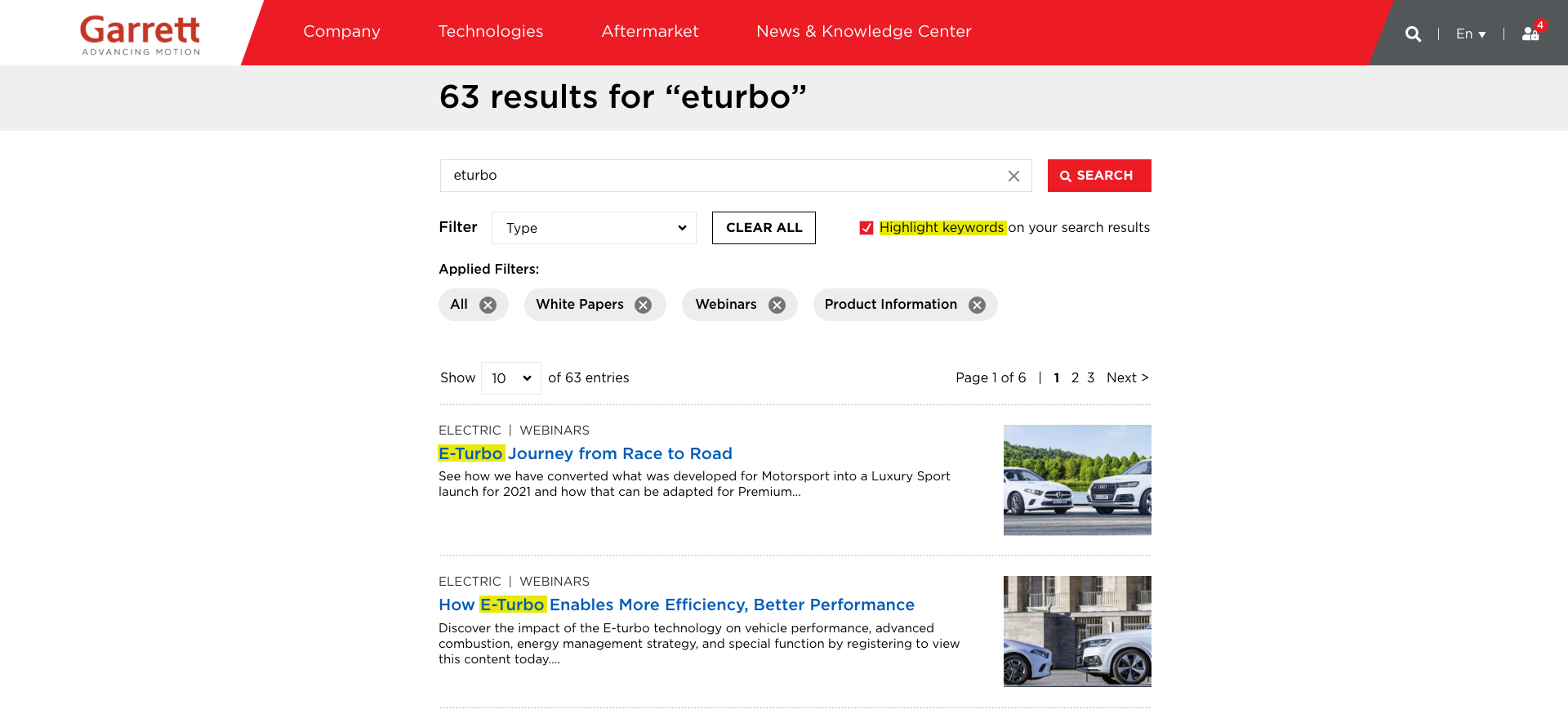Image resolution: width=1568 pixels, height=714 pixels.
Task: Click the "of 63 entries" text
Action: (589, 377)
